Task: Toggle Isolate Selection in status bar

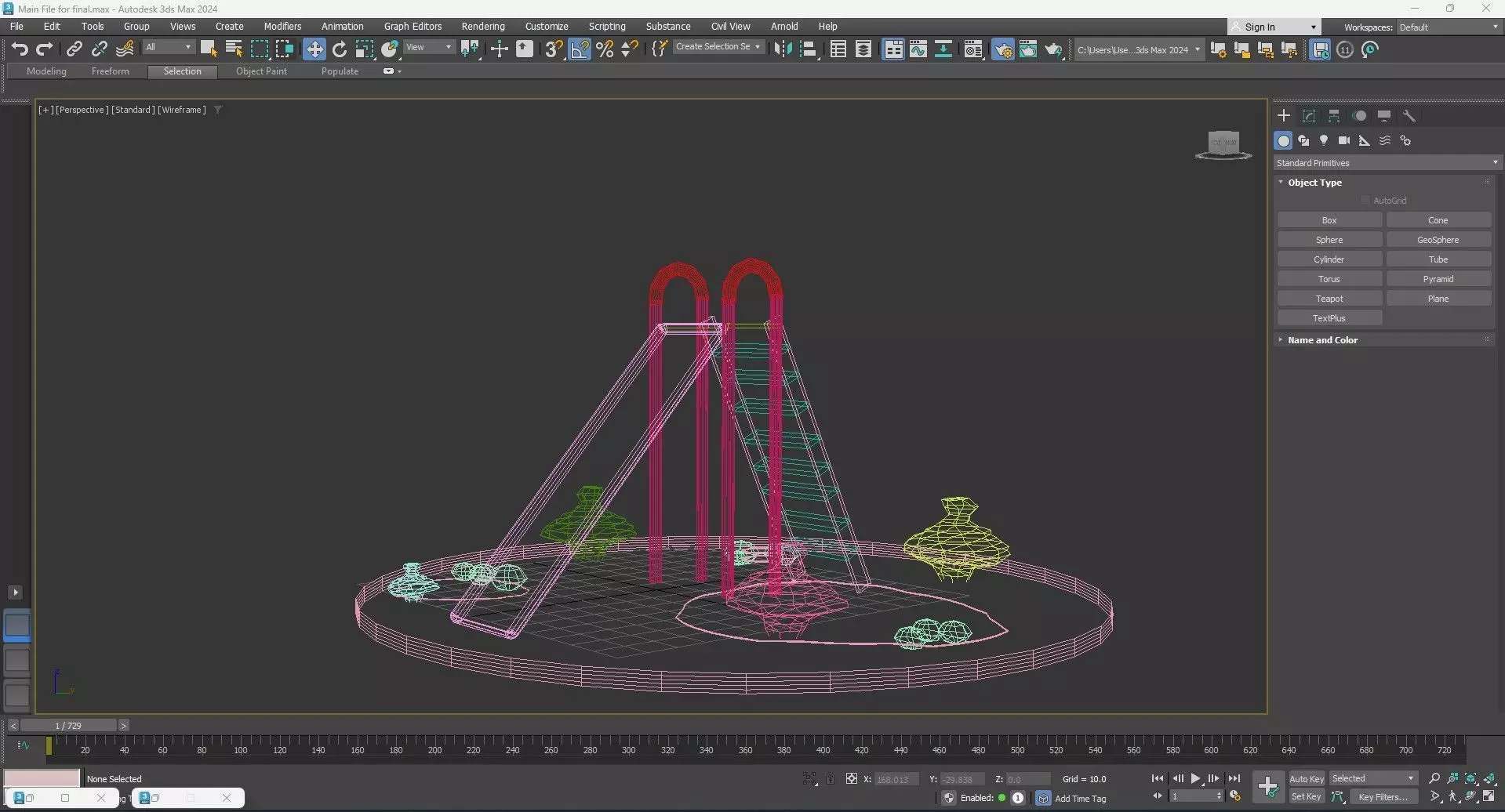Action: click(809, 779)
